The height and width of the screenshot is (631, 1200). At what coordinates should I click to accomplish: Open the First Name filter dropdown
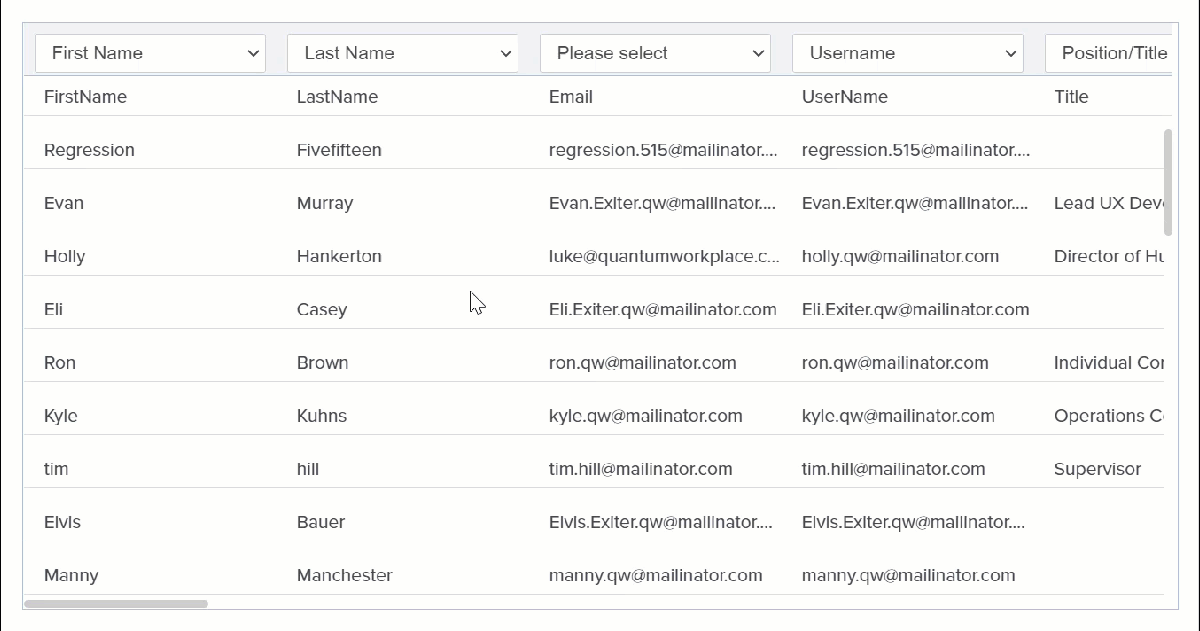(x=150, y=52)
